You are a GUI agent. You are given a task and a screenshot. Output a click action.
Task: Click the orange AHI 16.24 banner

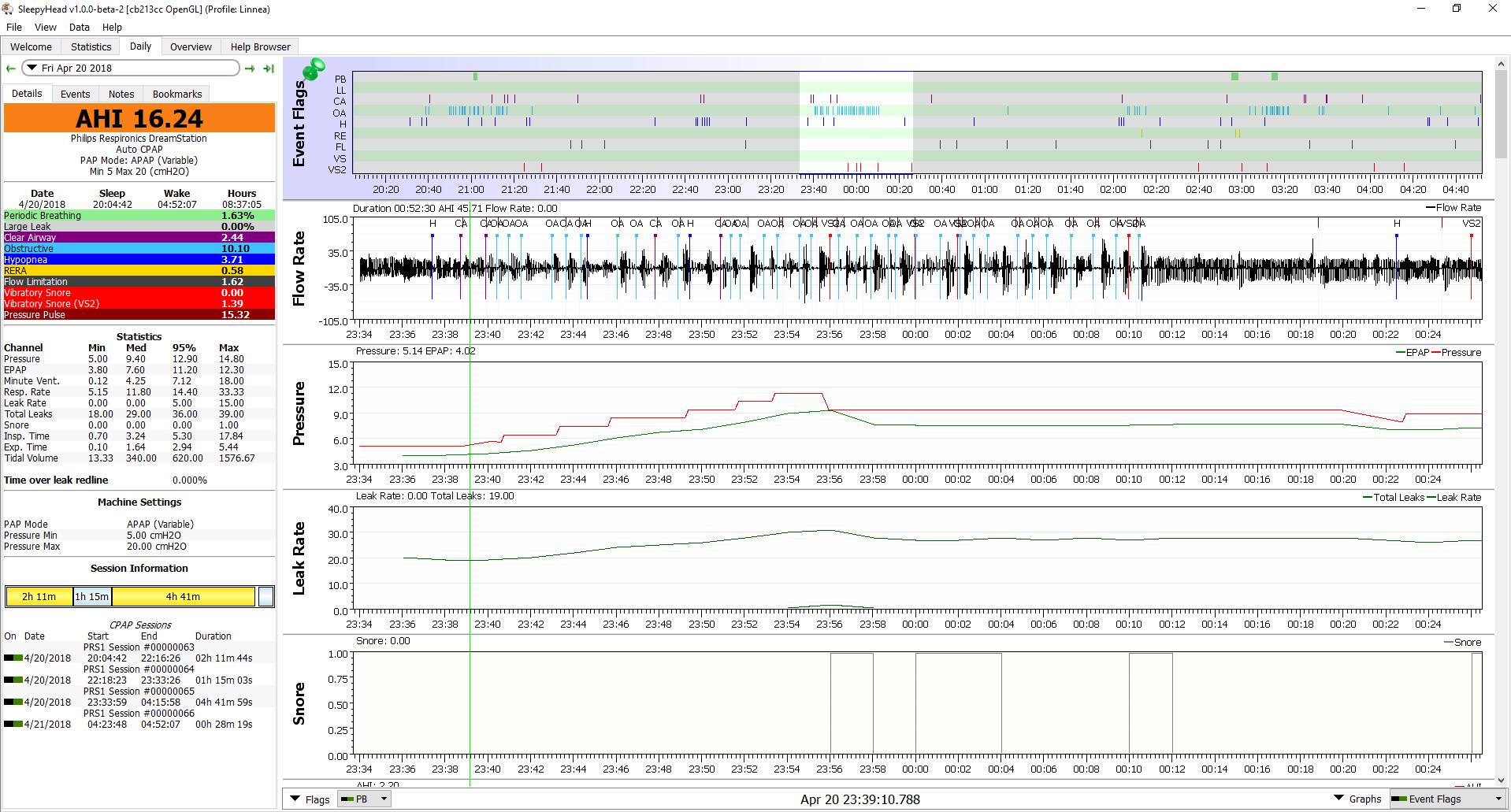(139, 118)
